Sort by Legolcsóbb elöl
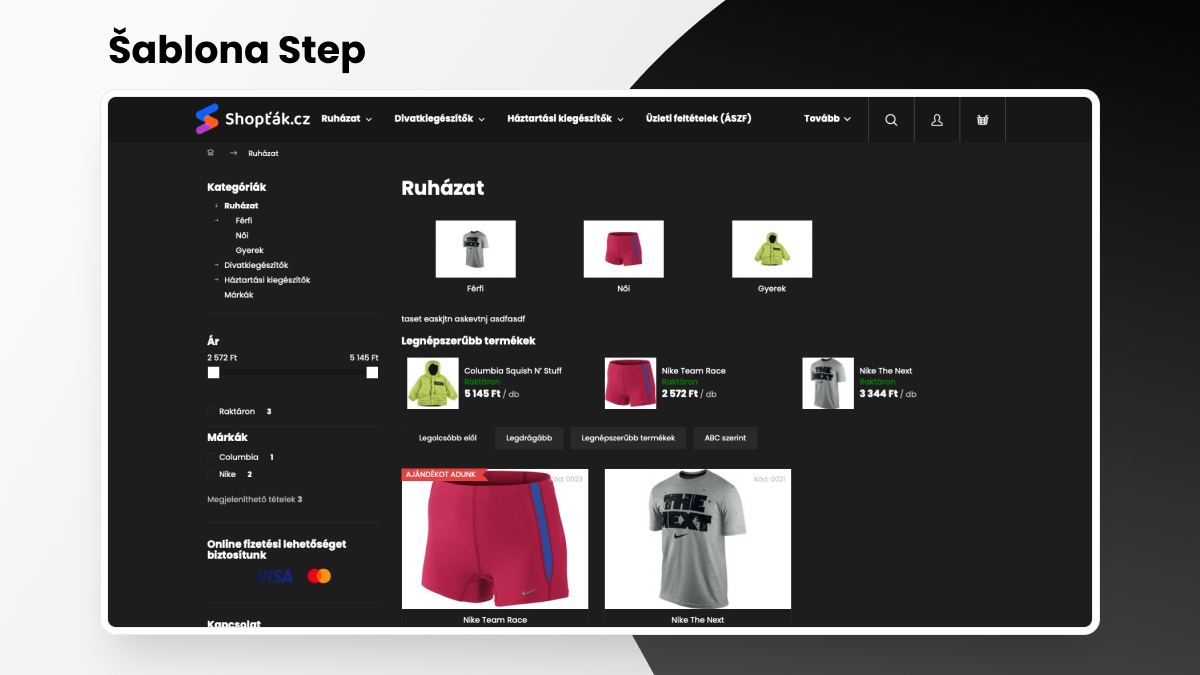 click(448, 438)
